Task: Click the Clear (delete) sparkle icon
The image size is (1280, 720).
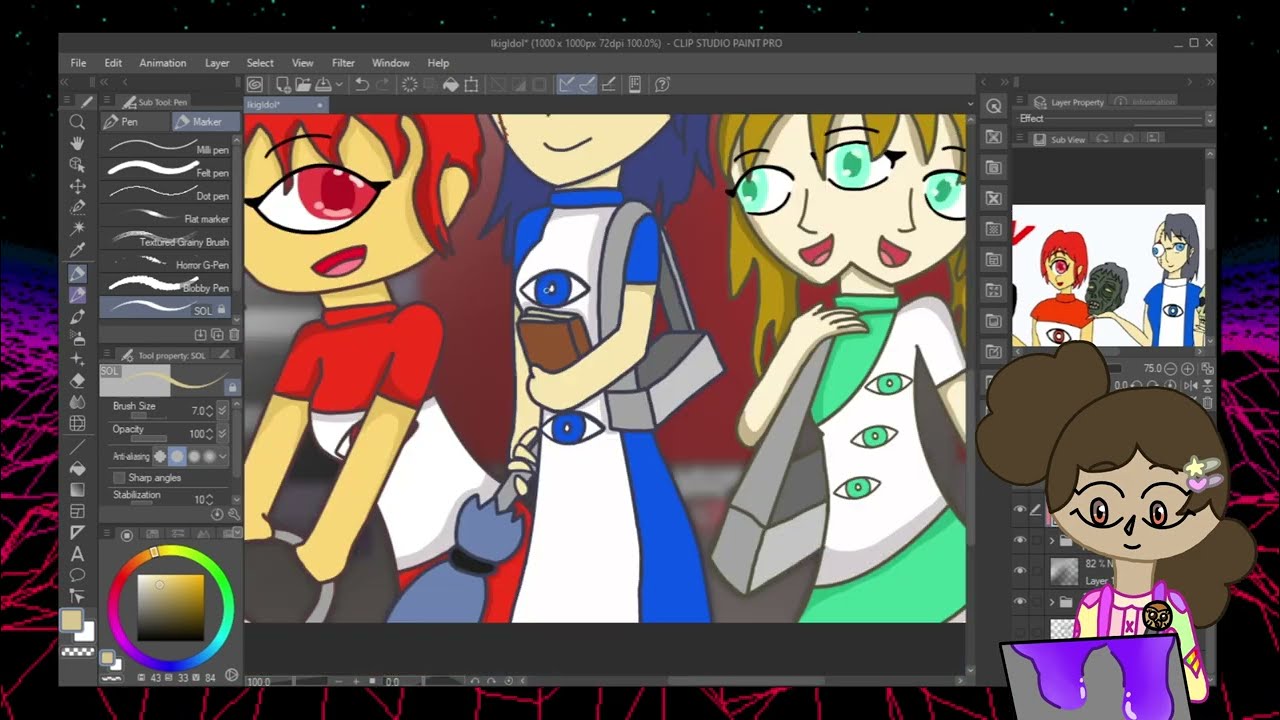Action: pyautogui.click(x=409, y=85)
